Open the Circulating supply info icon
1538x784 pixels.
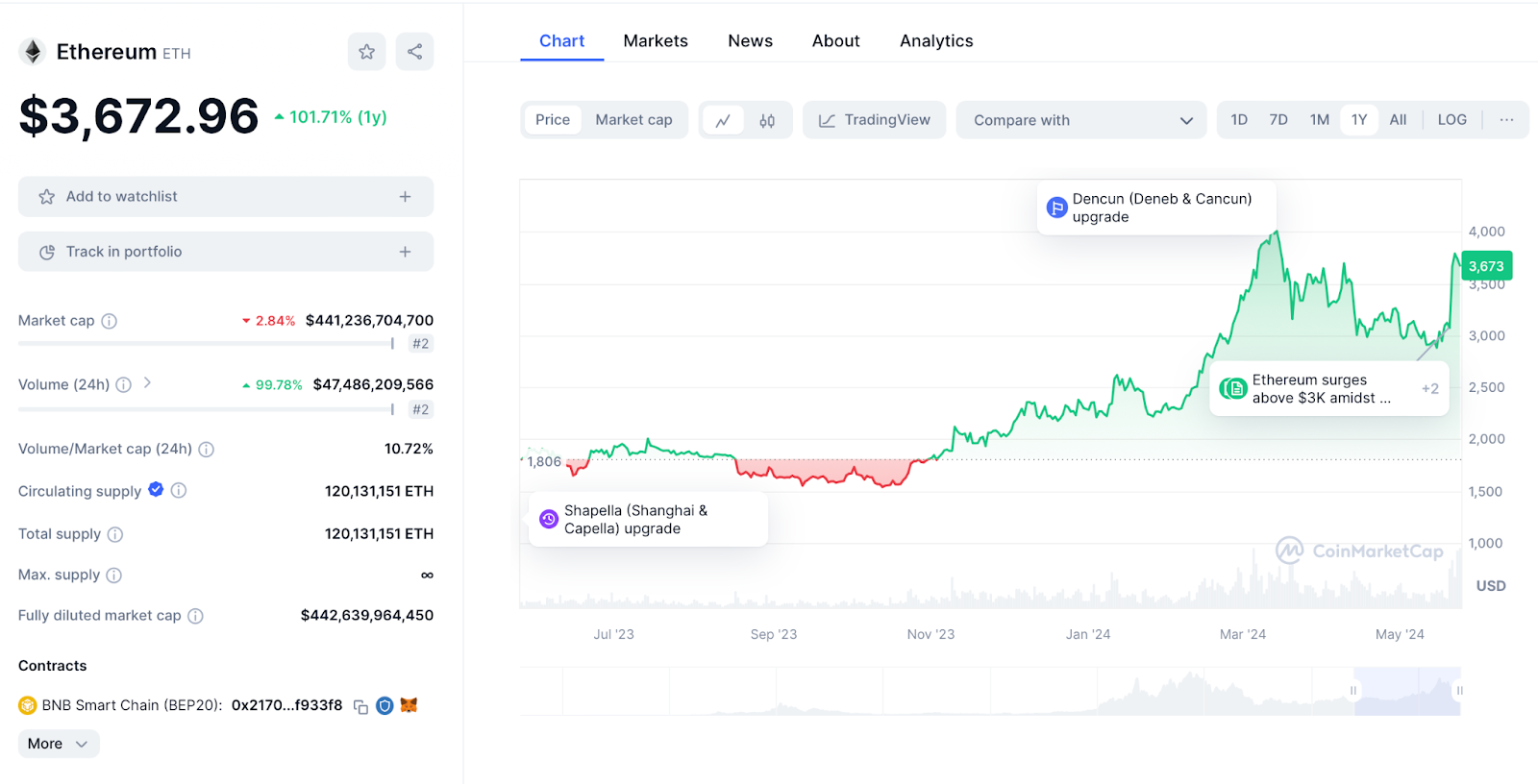tap(179, 490)
